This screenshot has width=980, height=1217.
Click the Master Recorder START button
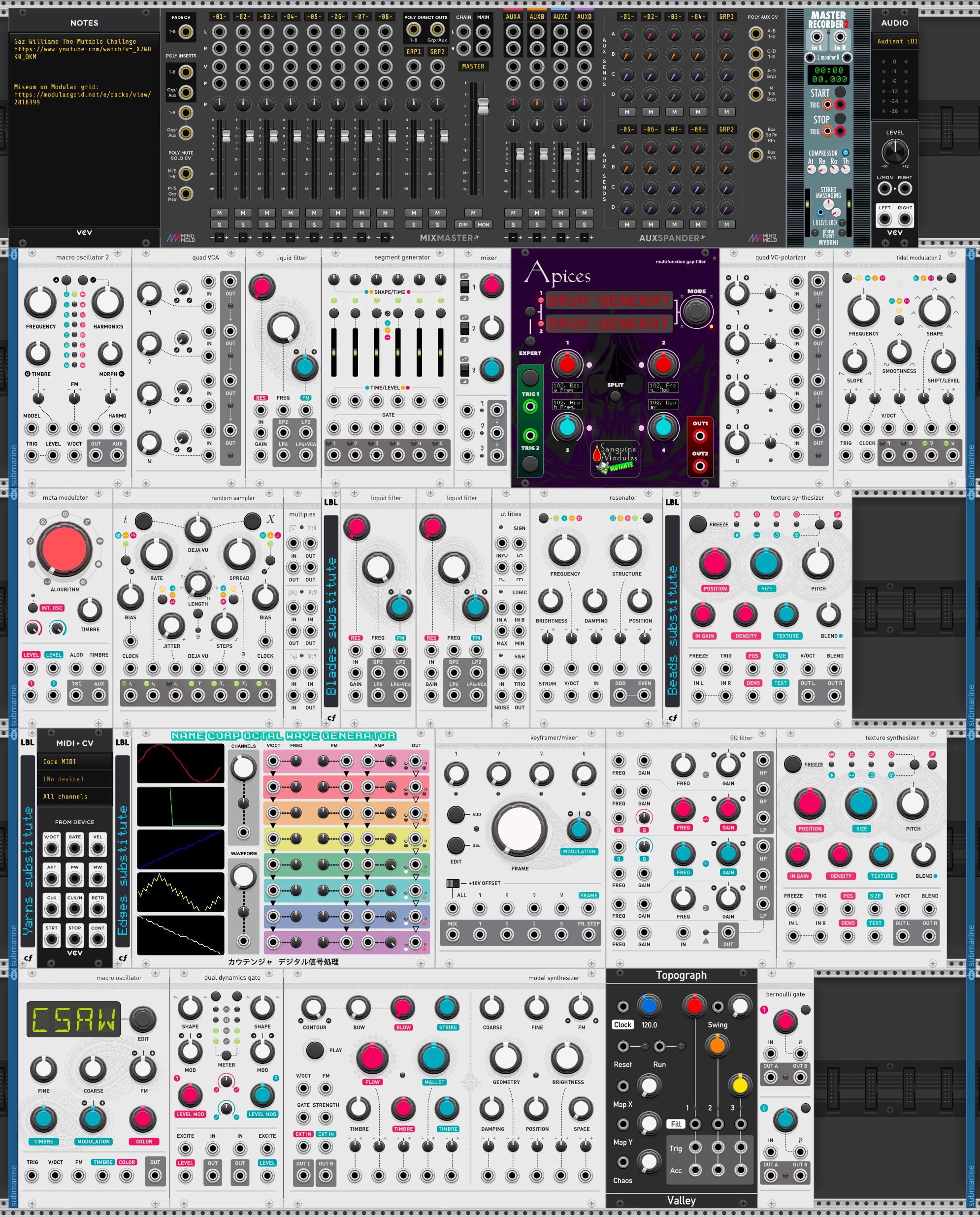coord(840,92)
